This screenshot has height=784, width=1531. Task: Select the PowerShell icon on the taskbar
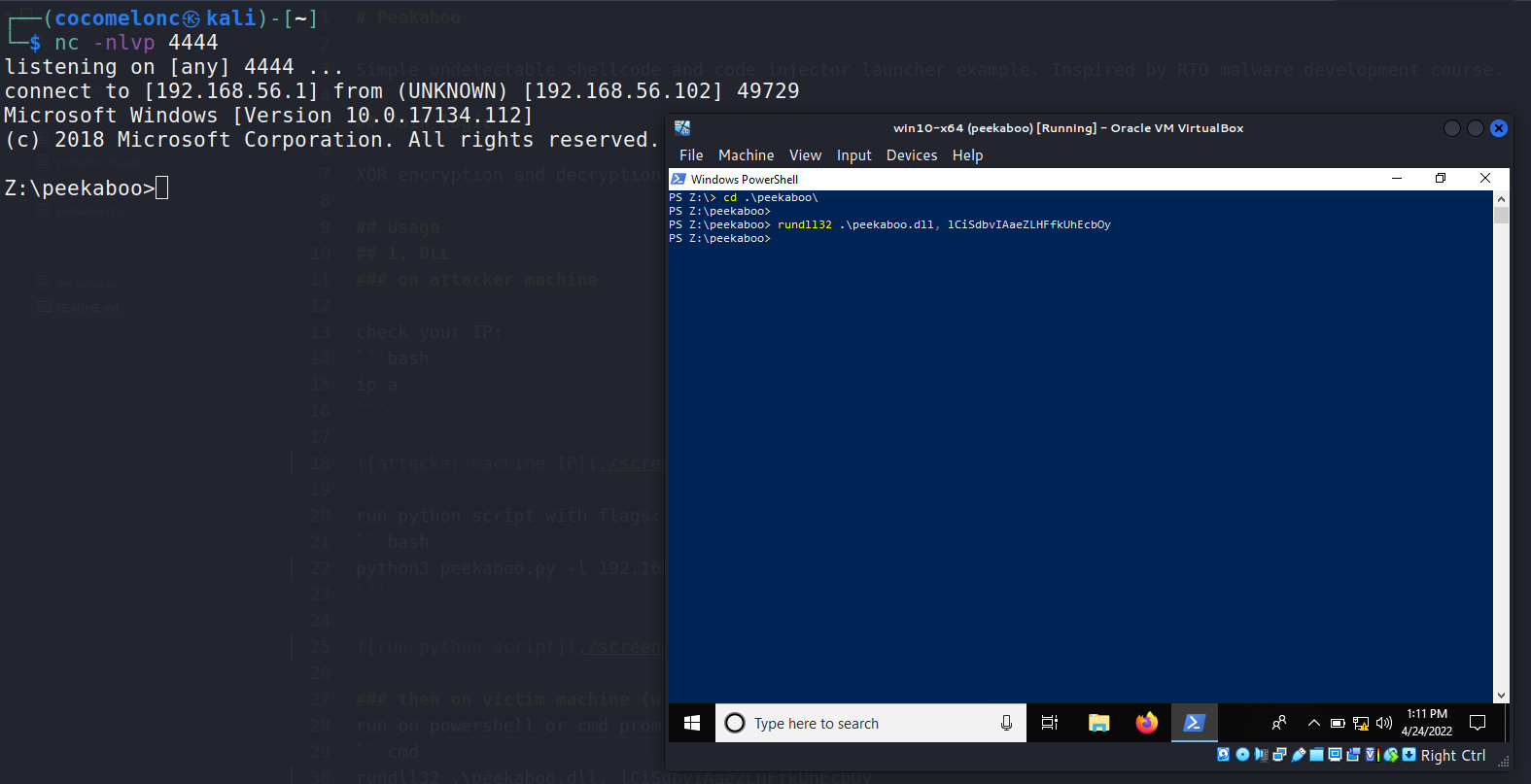[1194, 723]
